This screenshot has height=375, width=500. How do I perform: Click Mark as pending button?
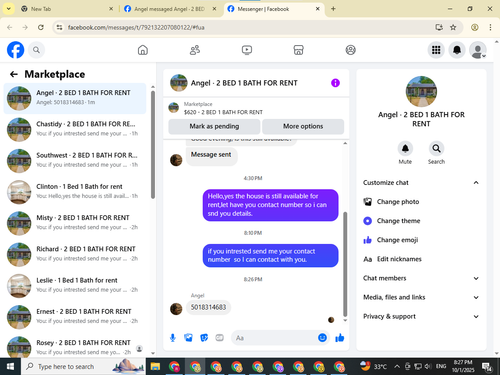point(214,126)
